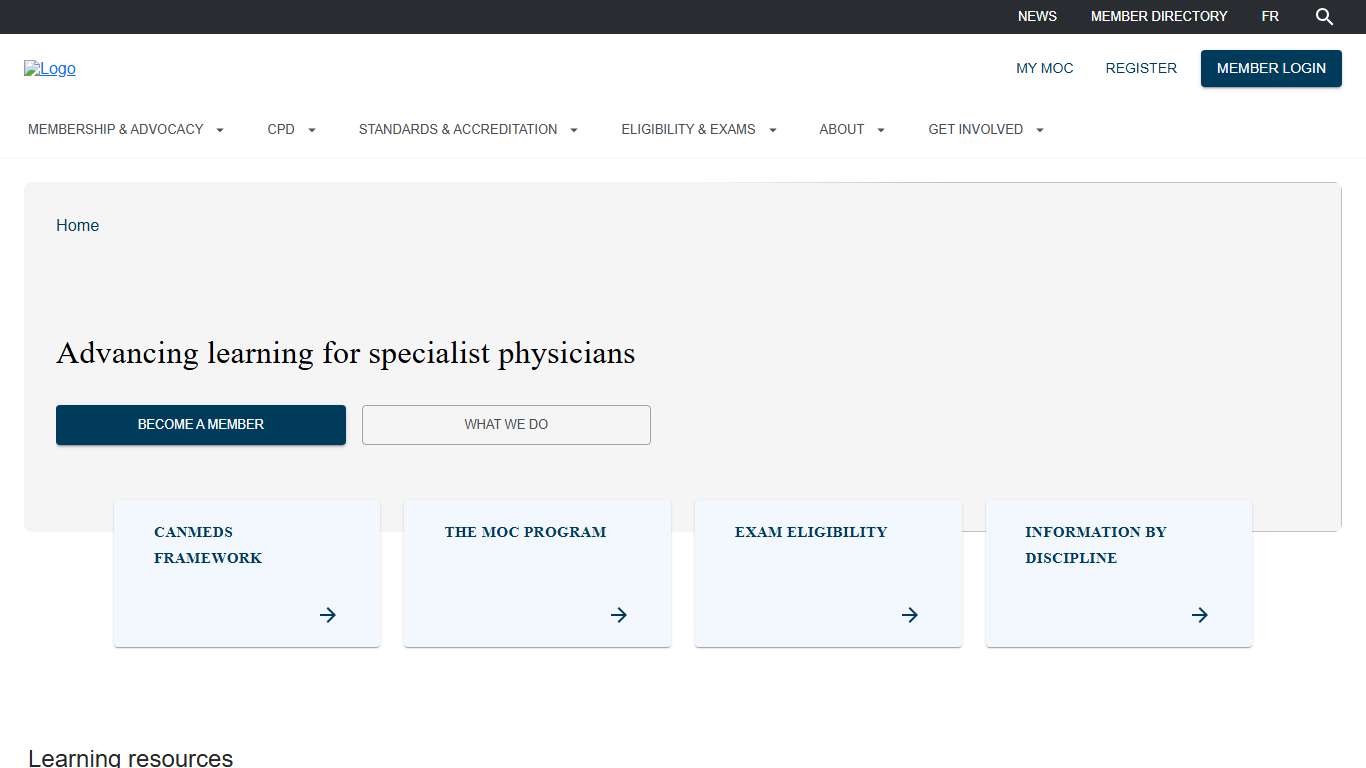Click the What We Do button

click(x=506, y=425)
